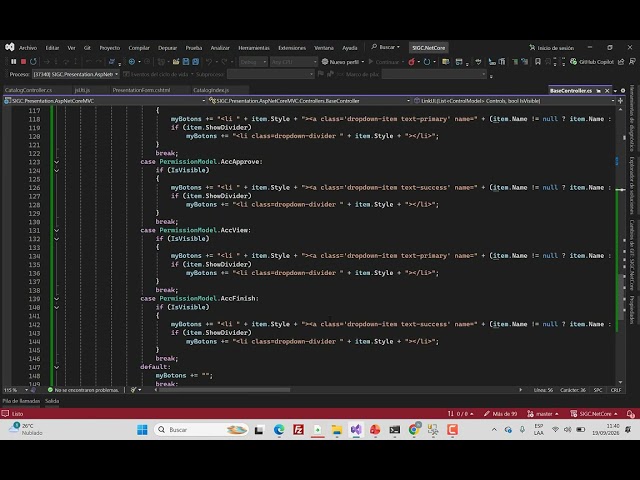Click the blue restart application icon

tap(427, 62)
